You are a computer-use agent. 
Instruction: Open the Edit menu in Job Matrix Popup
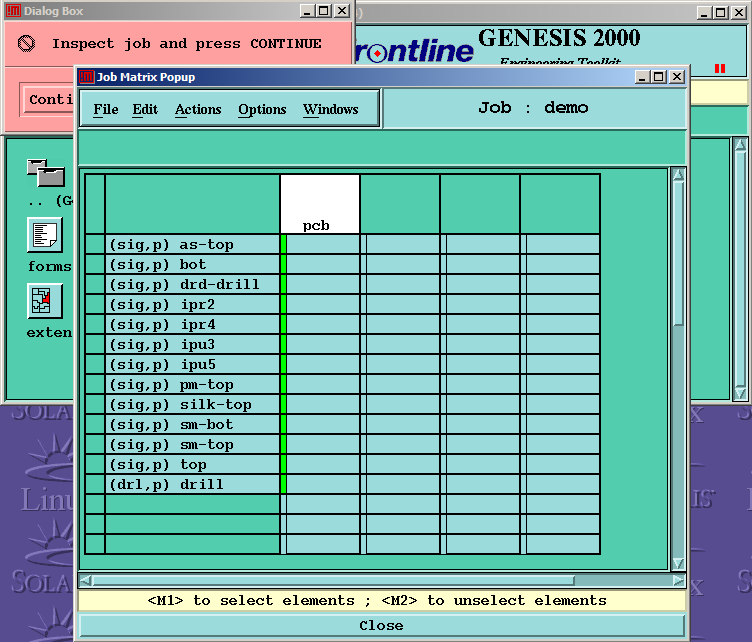click(x=145, y=109)
